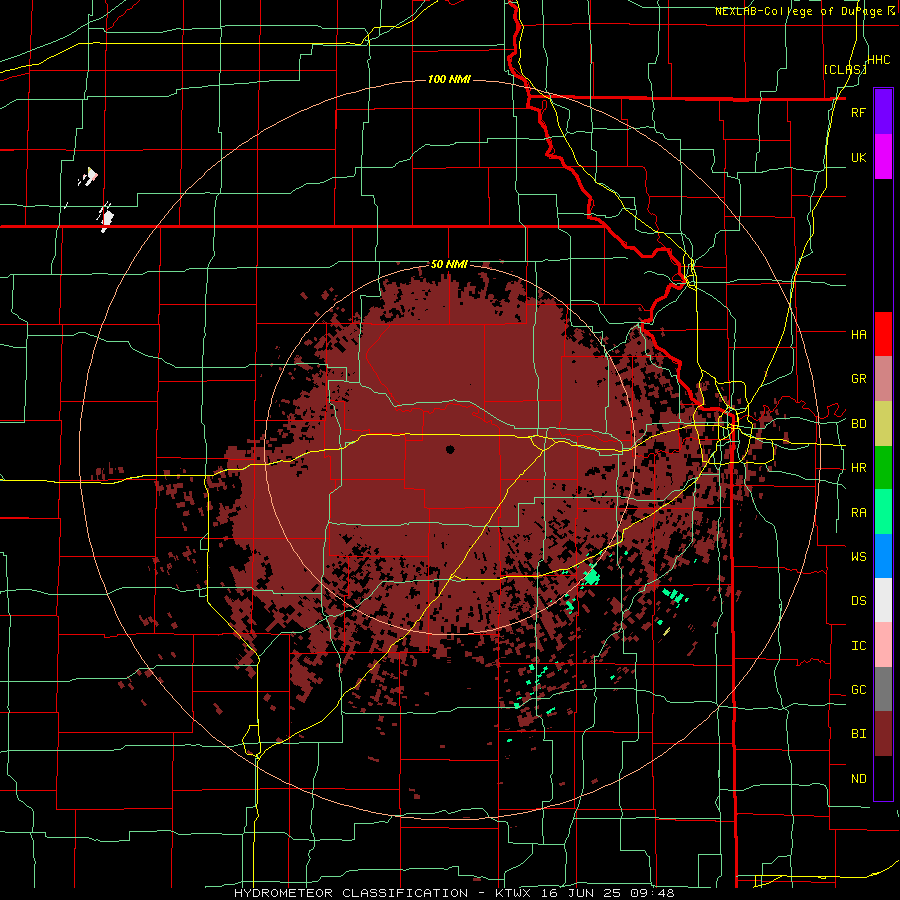Click the HHC product label
Image resolution: width=900 pixels, height=900 pixels.
(x=879, y=60)
